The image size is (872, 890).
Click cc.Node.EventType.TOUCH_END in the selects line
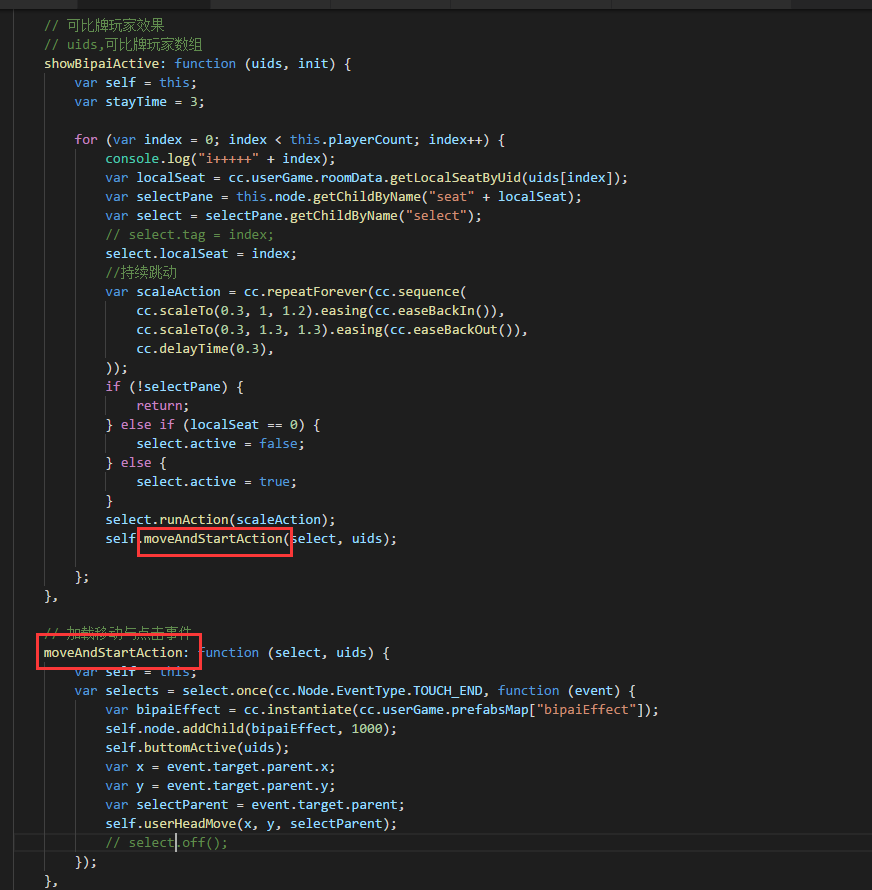click(379, 691)
